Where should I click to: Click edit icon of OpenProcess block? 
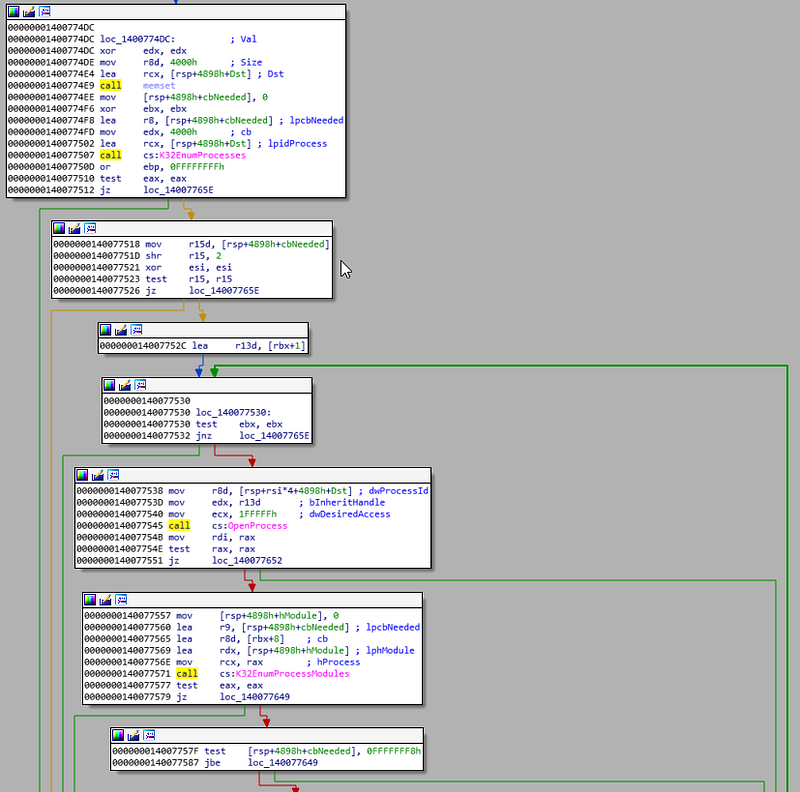pos(97,475)
